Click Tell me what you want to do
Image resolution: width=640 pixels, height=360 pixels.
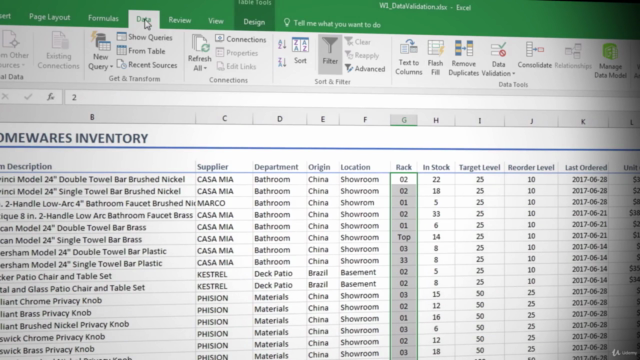(x=332, y=24)
